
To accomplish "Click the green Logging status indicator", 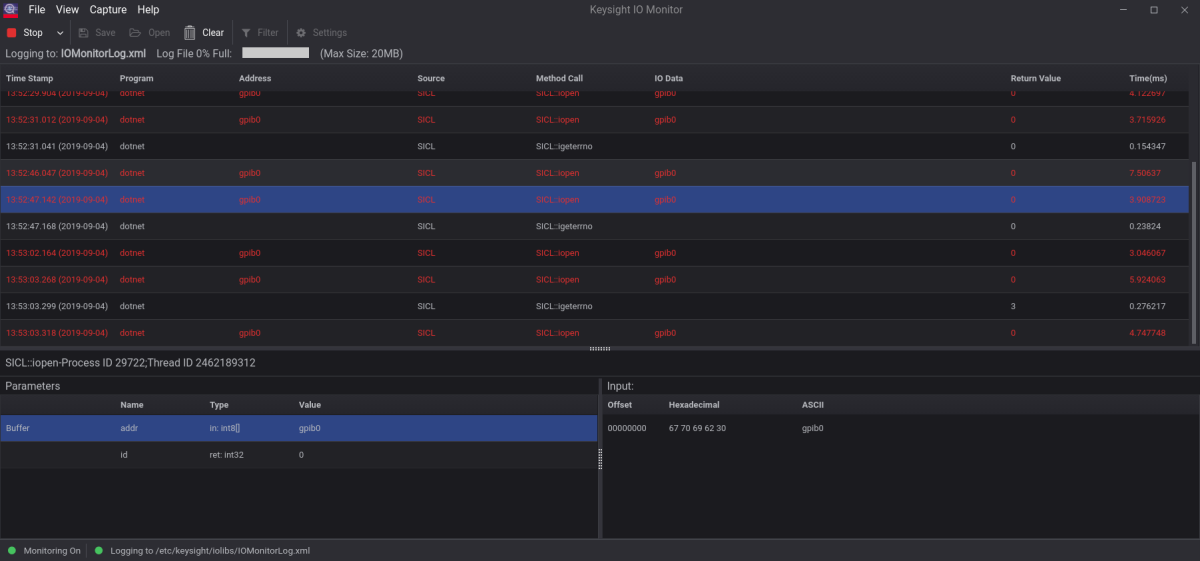I will tap(99, 551).
